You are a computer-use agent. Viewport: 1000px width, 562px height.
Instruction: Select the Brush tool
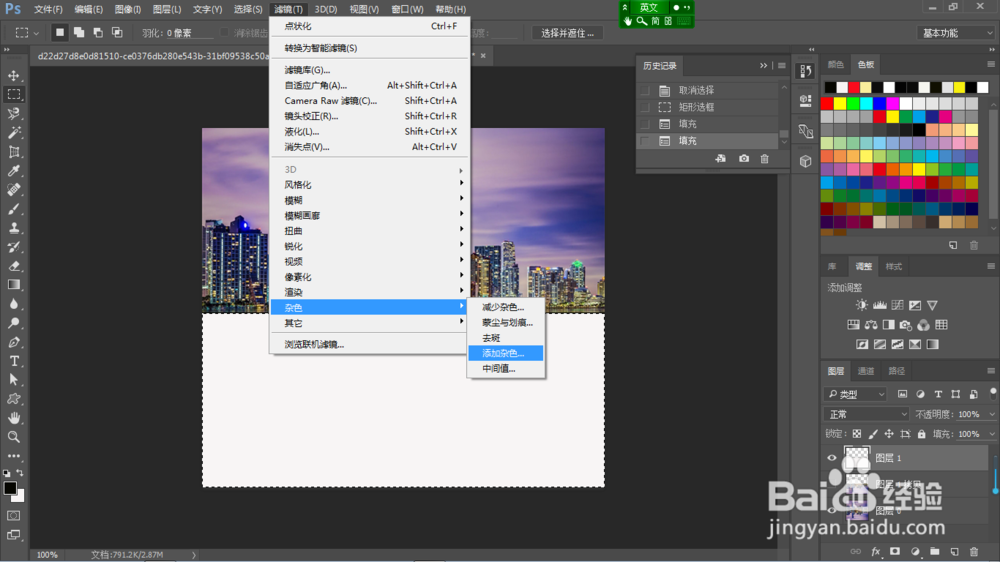(13, 209)
